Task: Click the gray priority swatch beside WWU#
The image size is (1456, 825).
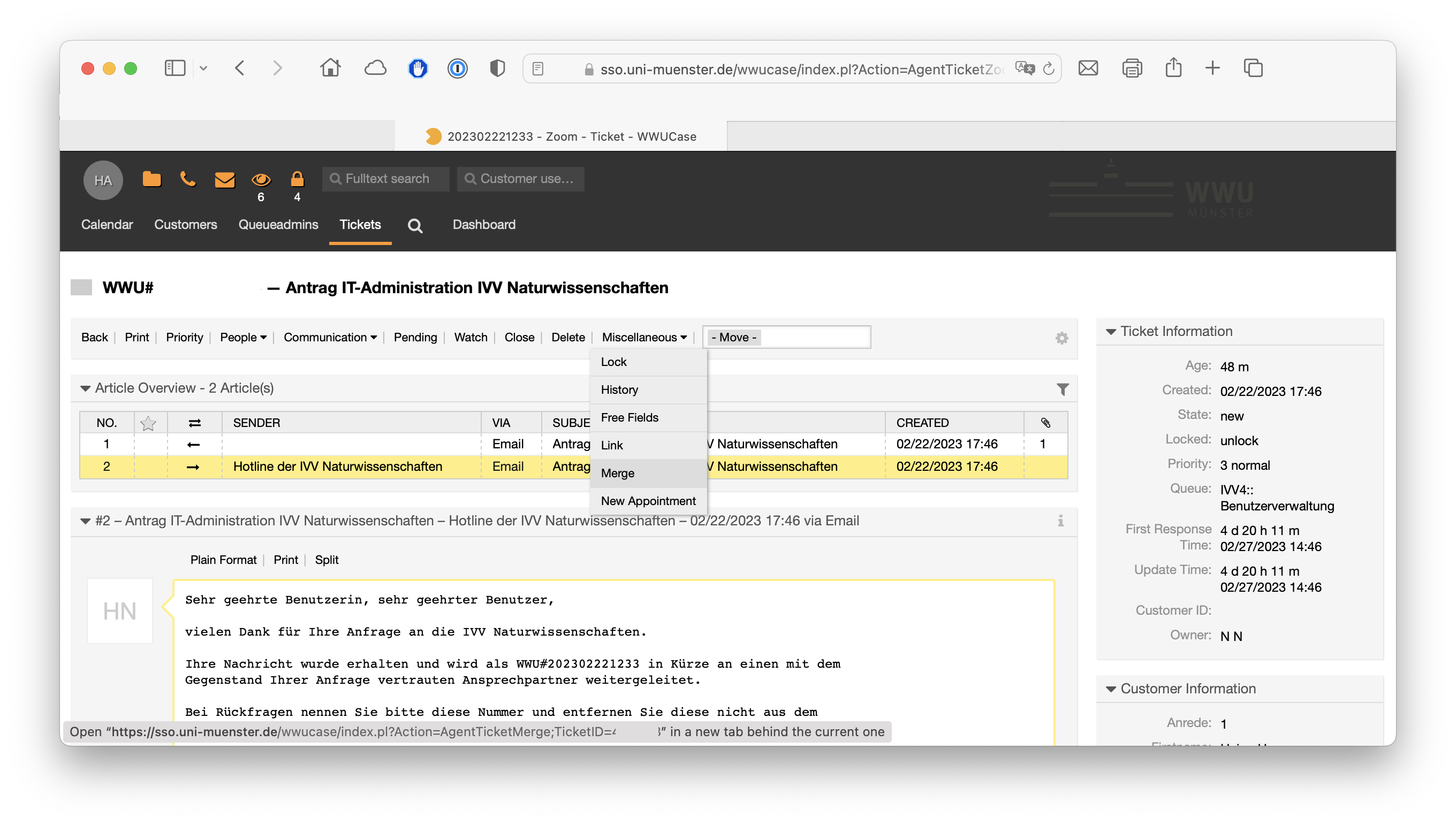Action: (81, 287)
